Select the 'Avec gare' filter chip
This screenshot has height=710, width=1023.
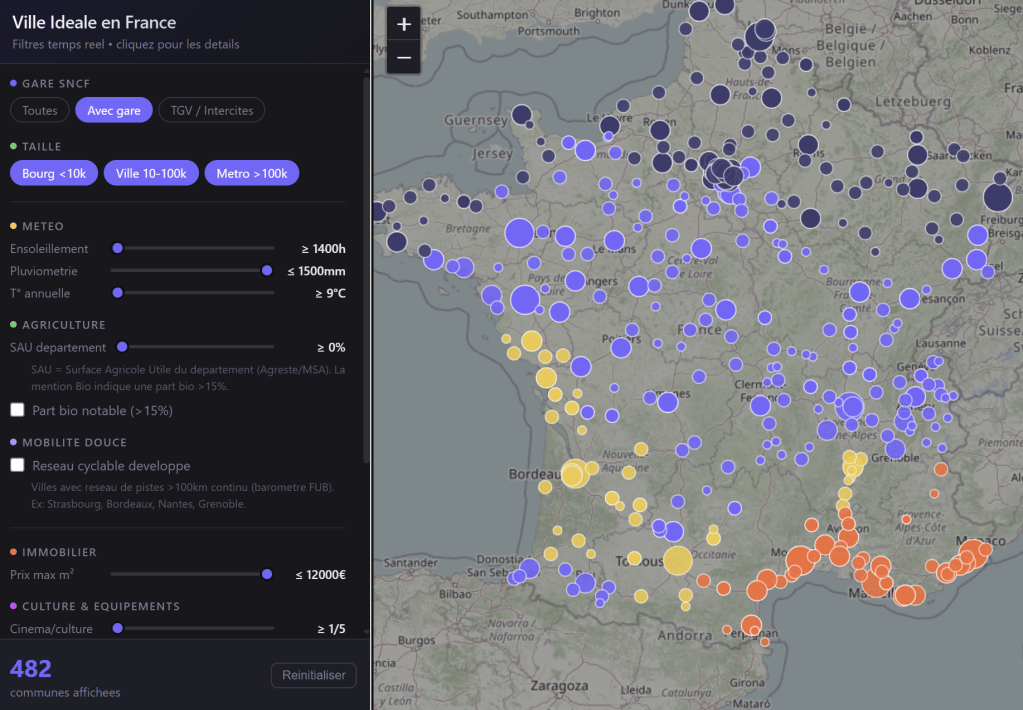(x=114, y=110)
